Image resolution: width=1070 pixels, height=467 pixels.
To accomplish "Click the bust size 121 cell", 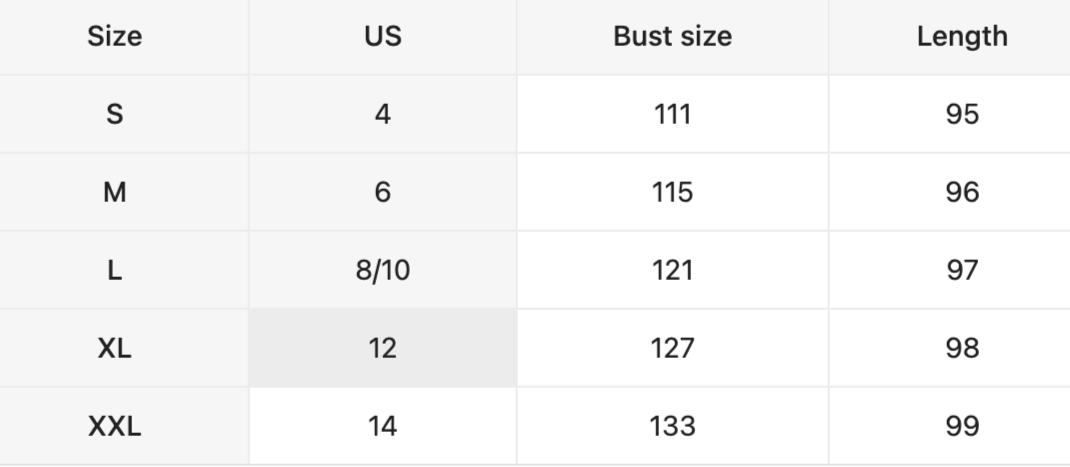I will 672,270.
